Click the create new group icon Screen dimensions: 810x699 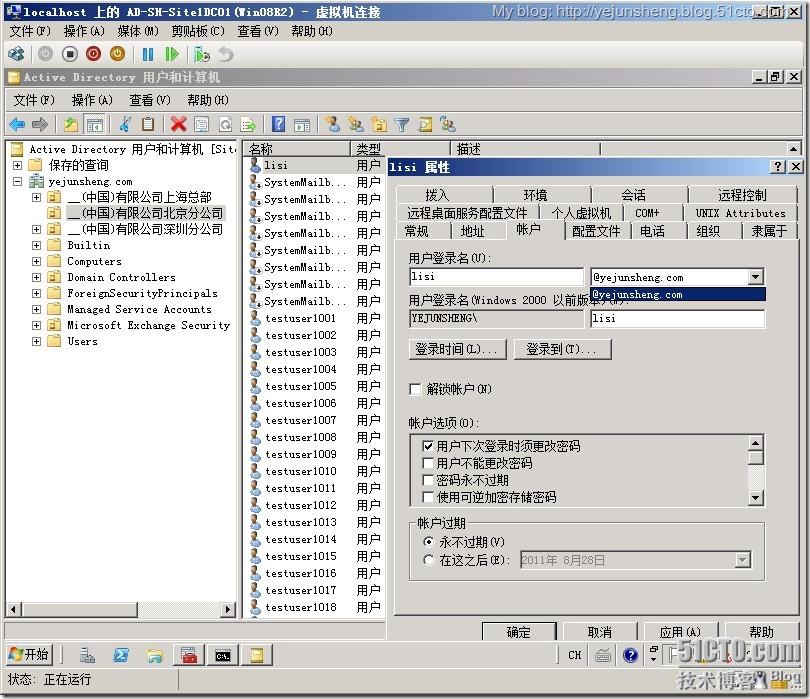[355, 124]
